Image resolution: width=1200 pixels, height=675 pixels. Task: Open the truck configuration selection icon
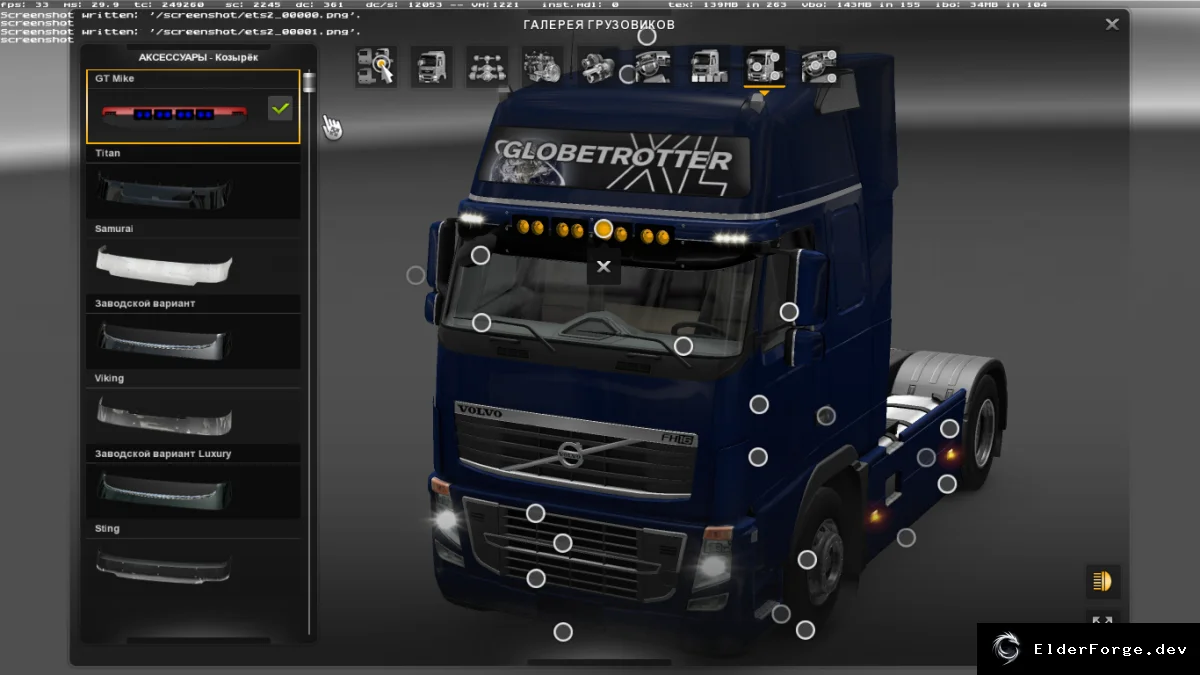coord(376,67)
